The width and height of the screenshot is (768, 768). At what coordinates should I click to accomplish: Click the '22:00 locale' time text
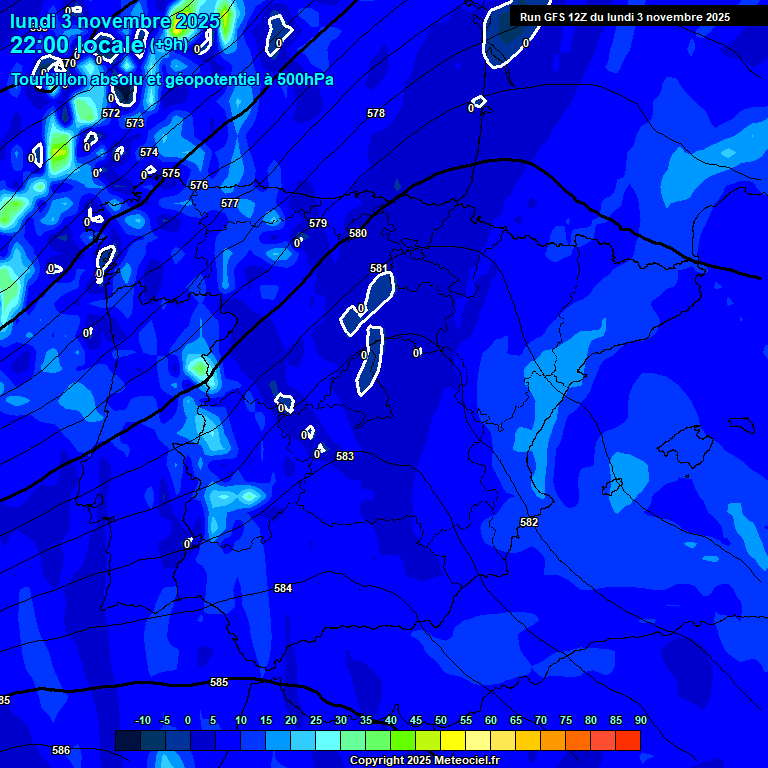coord(77,44)
